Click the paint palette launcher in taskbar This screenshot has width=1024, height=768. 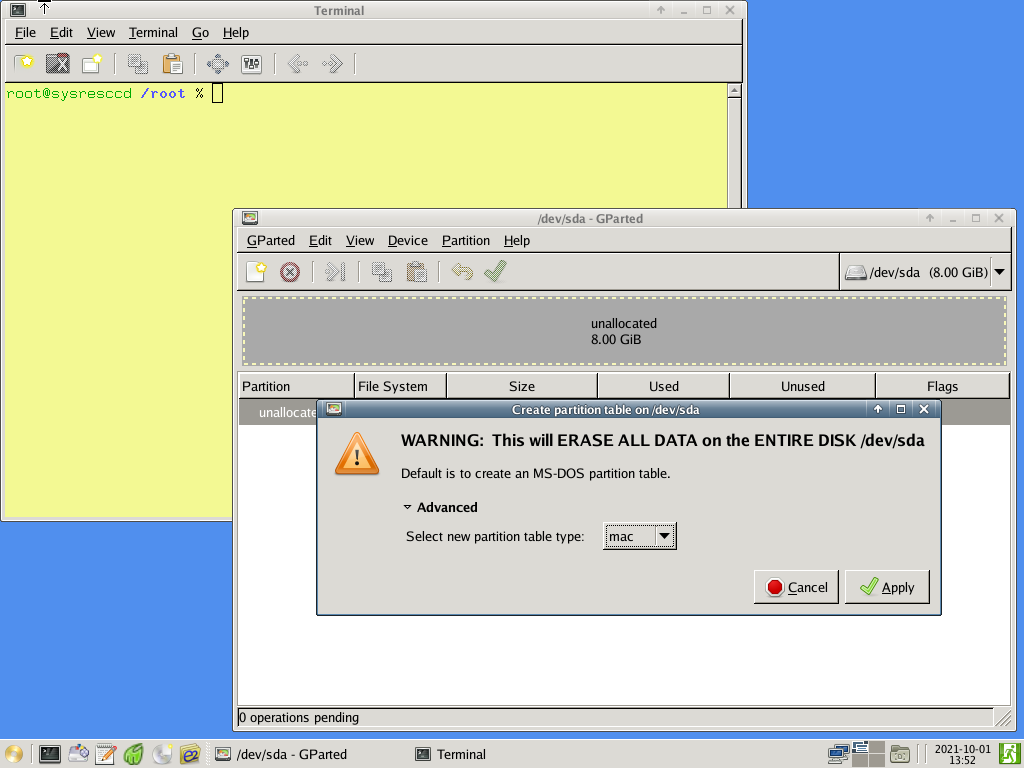pos(78,754)
